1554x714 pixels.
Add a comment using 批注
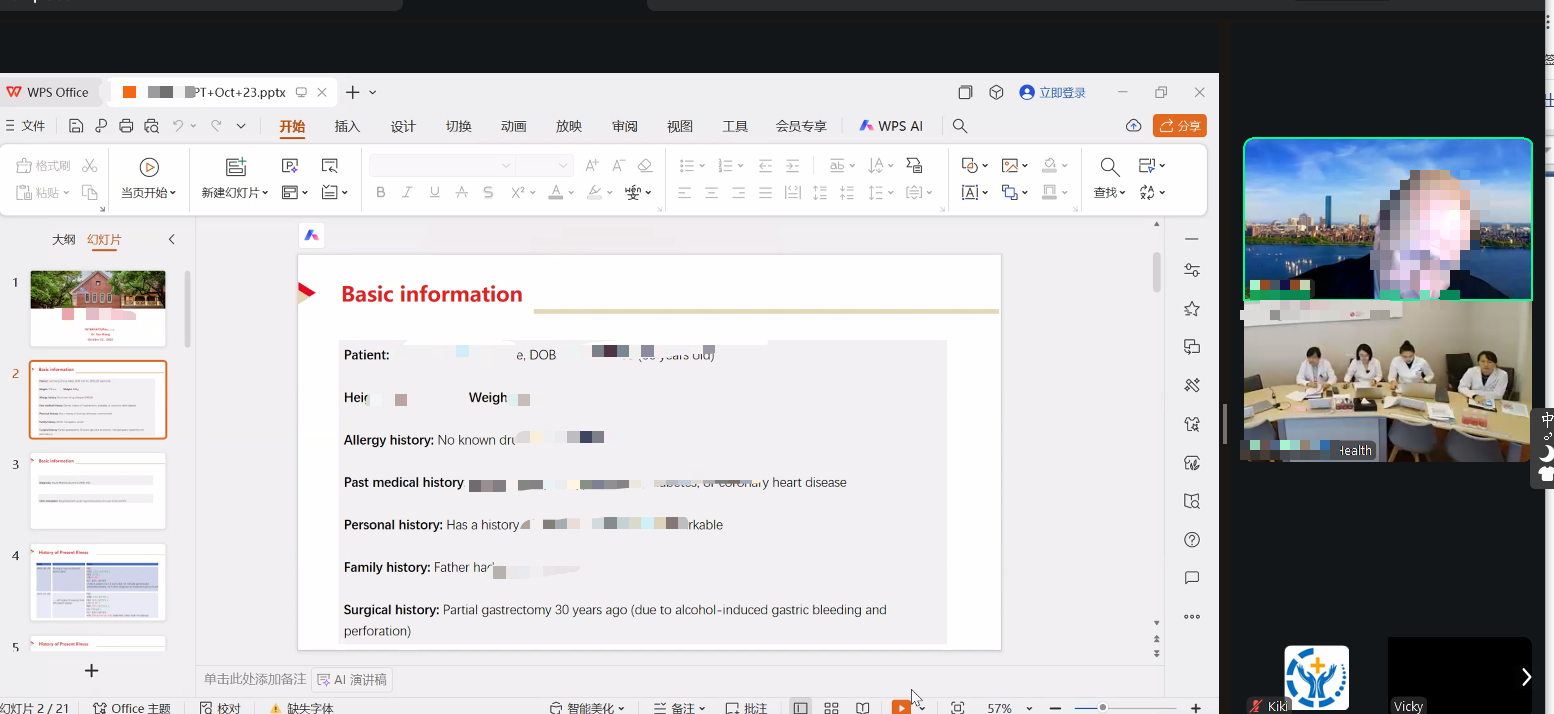click(x=746, y=707)
